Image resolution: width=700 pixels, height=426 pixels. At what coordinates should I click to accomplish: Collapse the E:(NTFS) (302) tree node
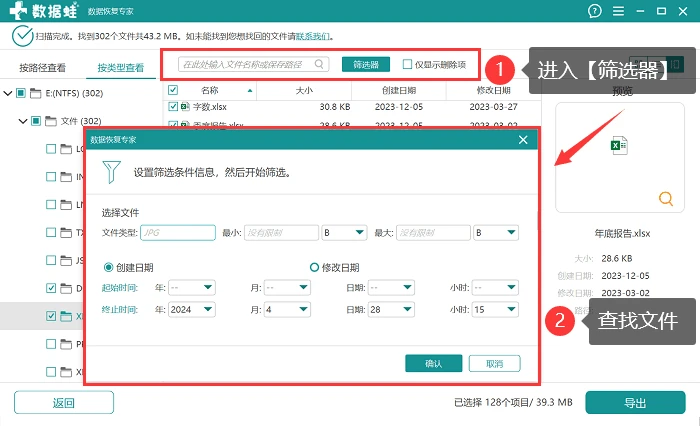8,93
